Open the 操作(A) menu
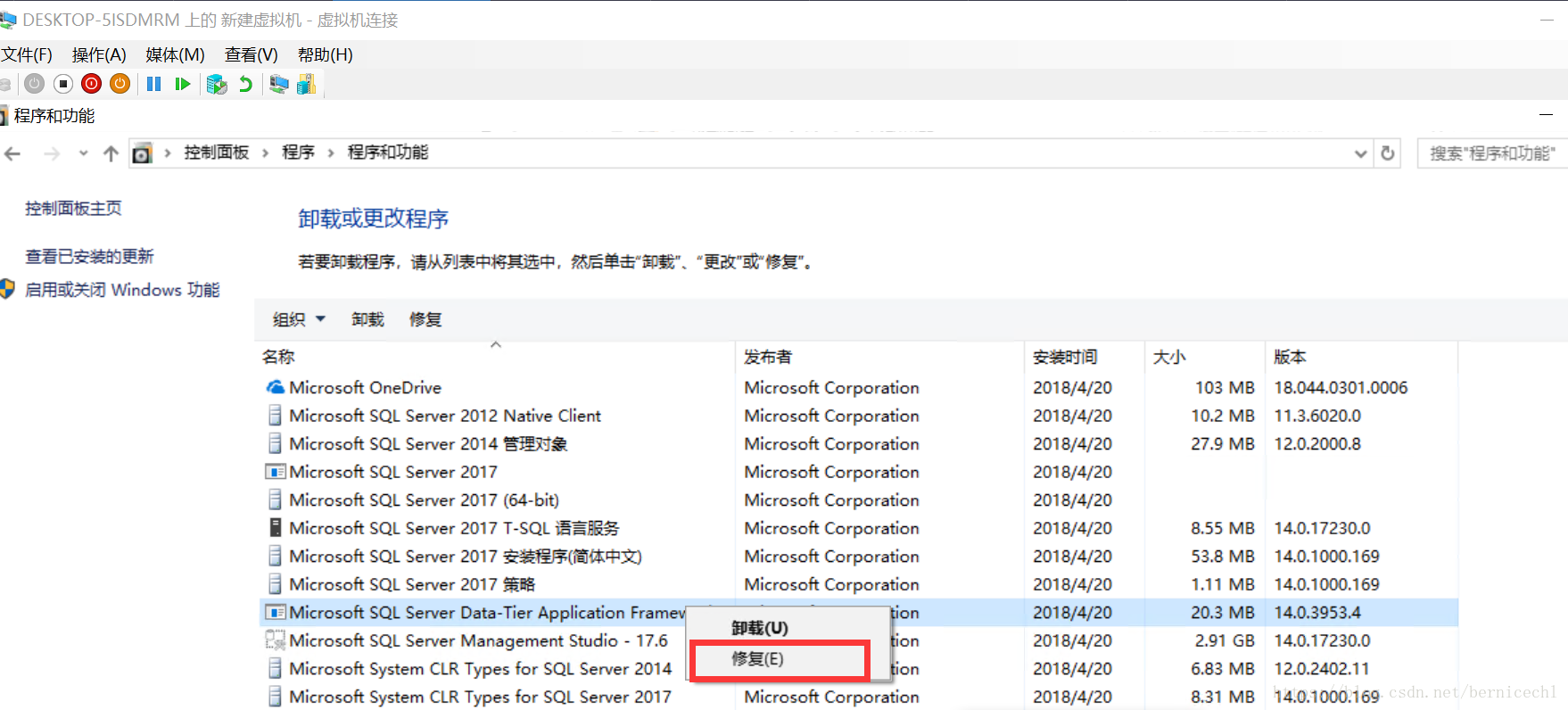 pyautogui.click(x=99, y=55)
